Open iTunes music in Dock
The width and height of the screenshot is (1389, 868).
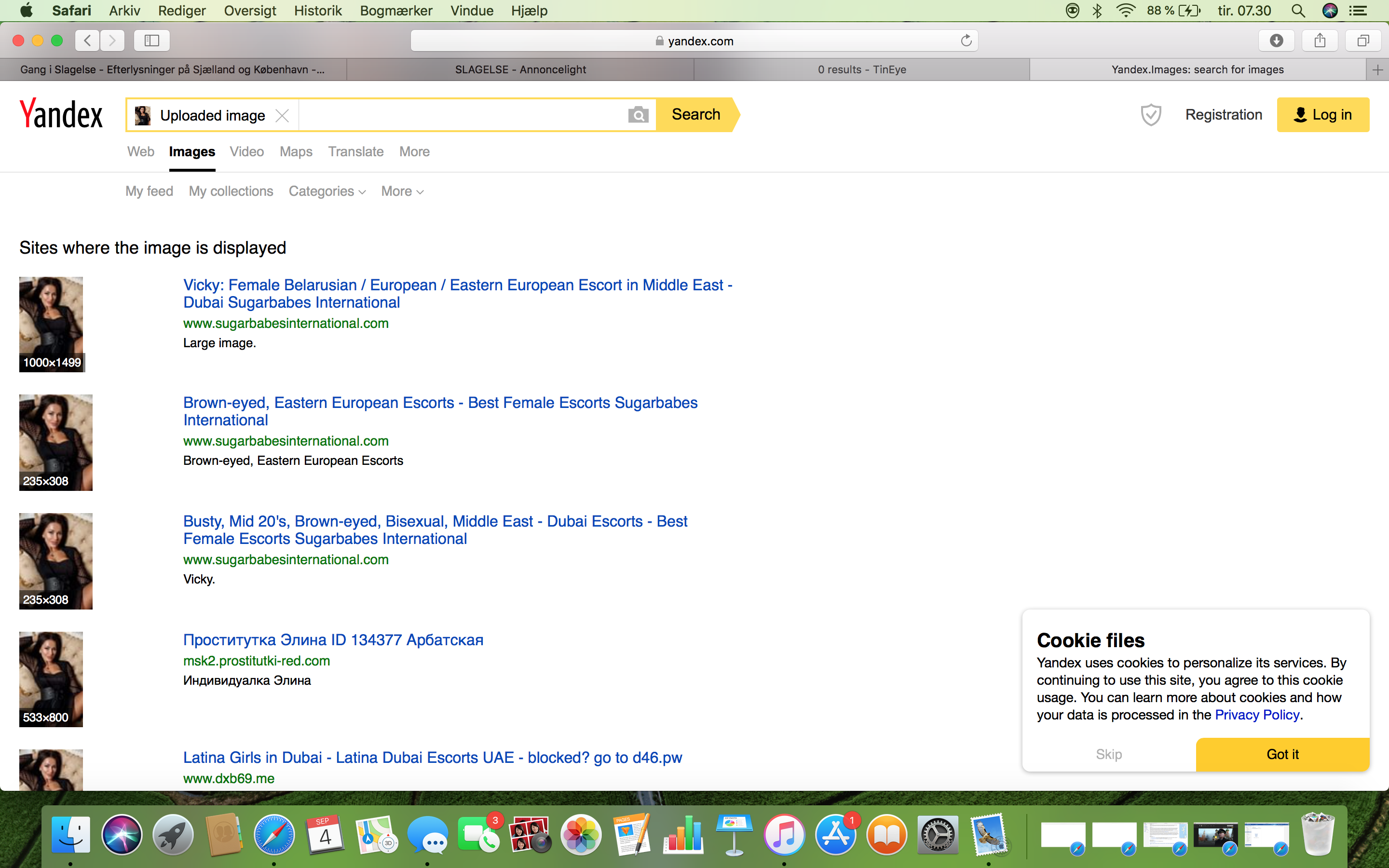[x=784, y=834]
